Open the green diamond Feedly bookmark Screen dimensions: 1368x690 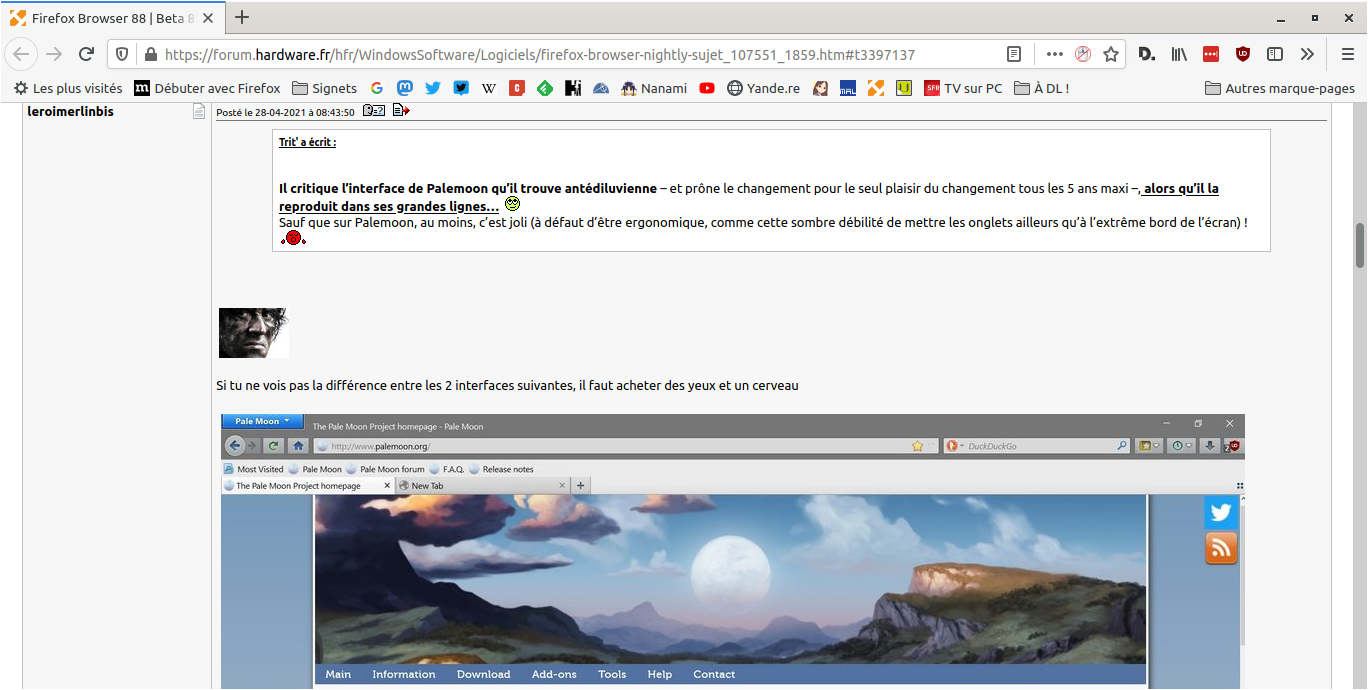tap(545, 88)
